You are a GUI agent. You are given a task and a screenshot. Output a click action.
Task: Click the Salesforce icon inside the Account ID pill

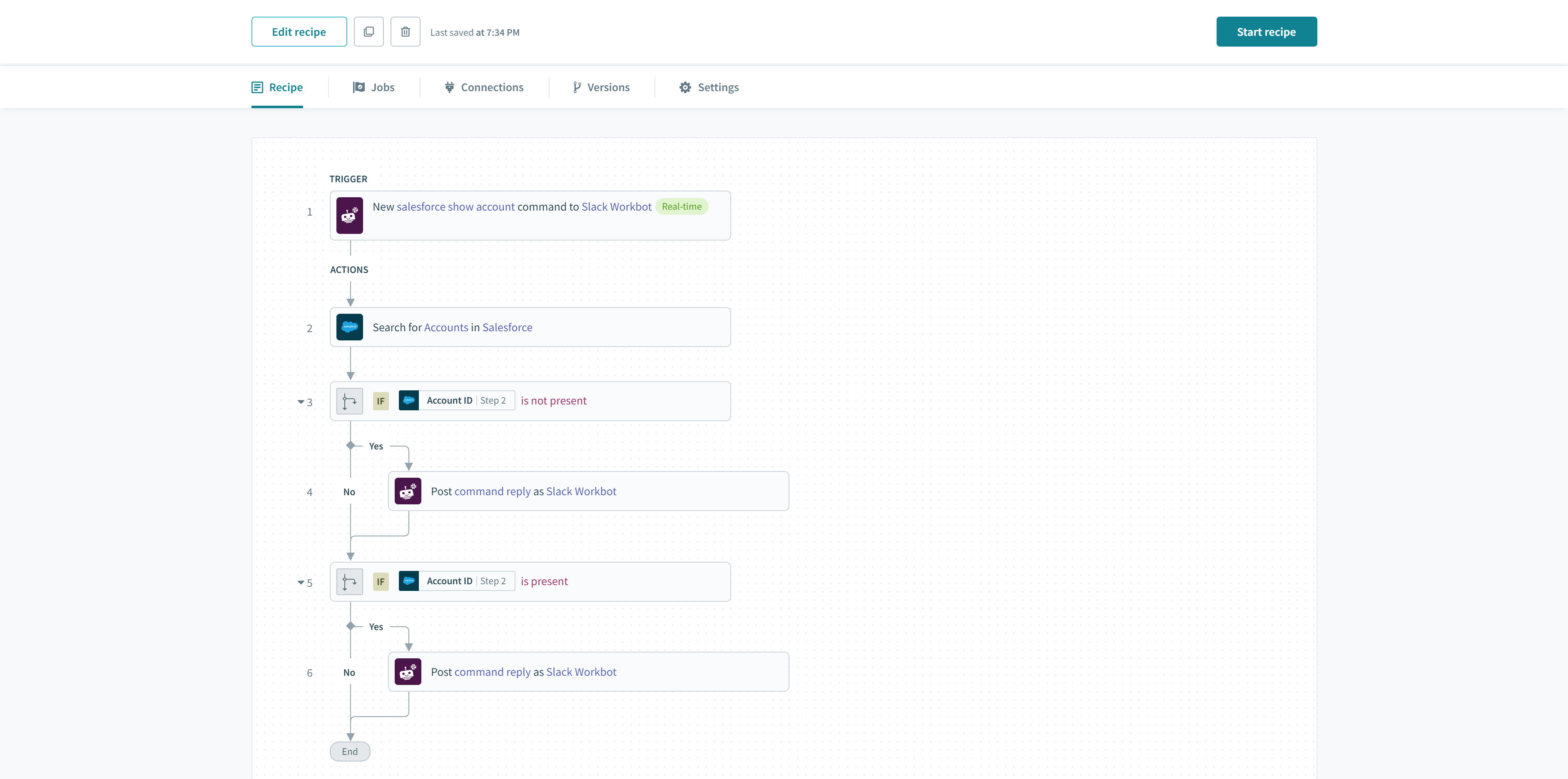pyautogui.click(x=409, y=400)
